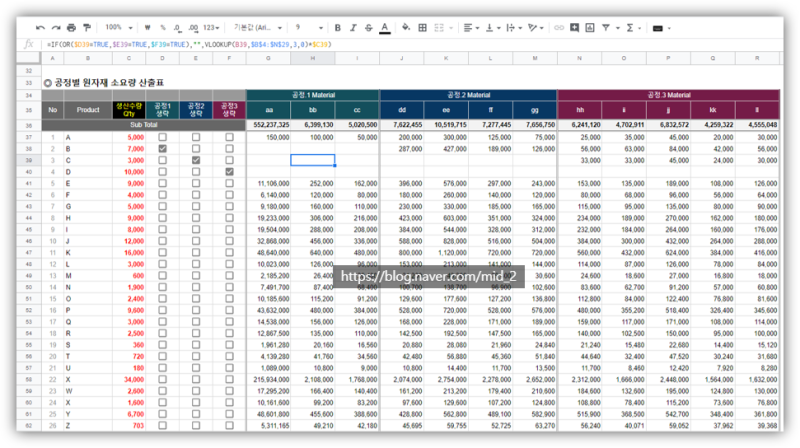Click the selected cell H39
The image size is (800, 448).
pyautogui.click(x=313, y=160)
